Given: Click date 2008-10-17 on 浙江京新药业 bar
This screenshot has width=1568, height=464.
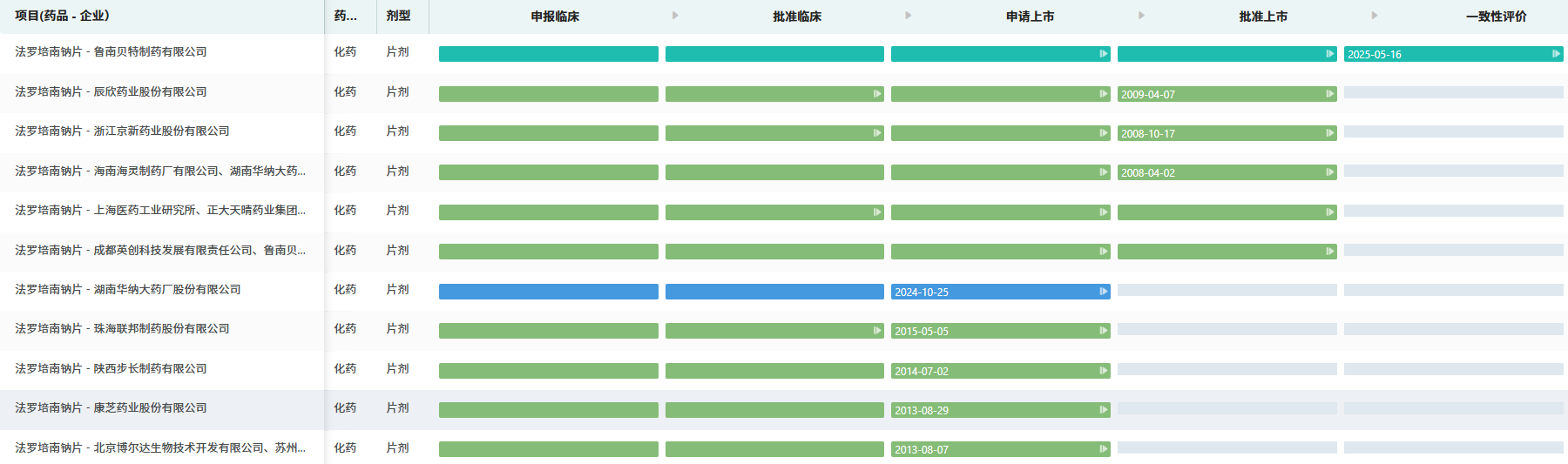Looking at the screenshot, I should pos(1147,134).
